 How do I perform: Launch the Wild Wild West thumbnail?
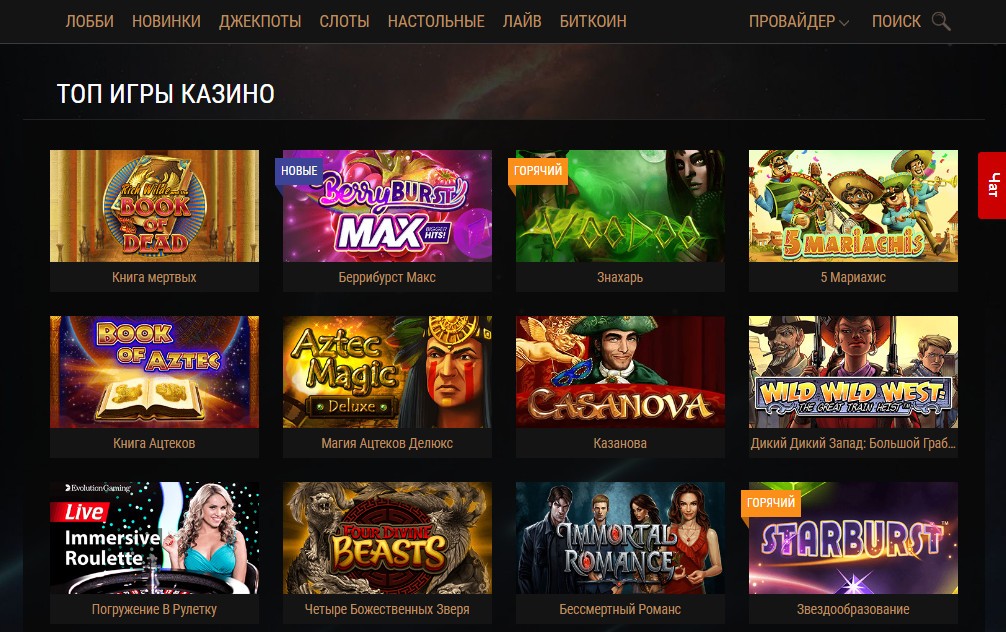coord(853,372)
